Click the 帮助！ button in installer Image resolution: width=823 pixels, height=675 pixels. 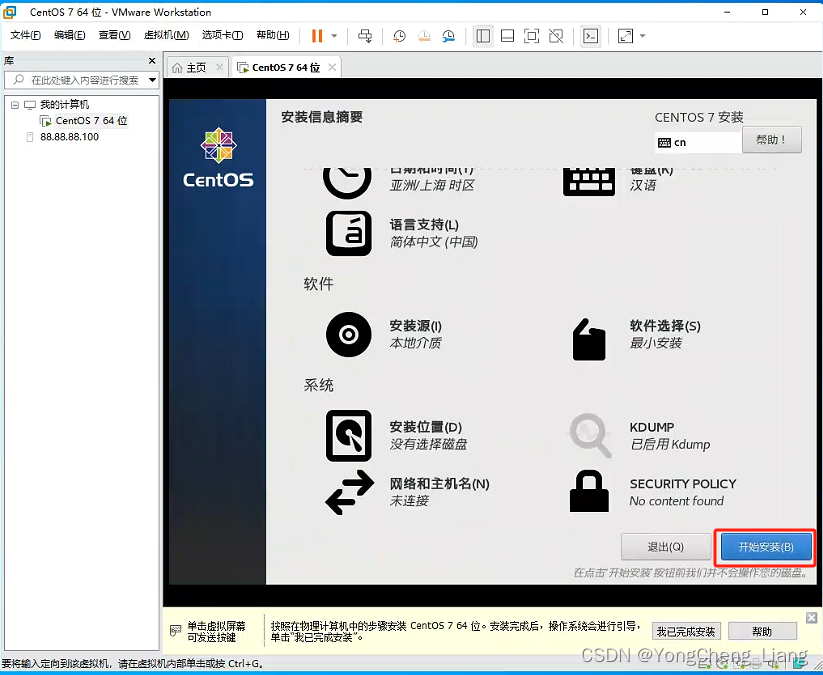point(772,140)
